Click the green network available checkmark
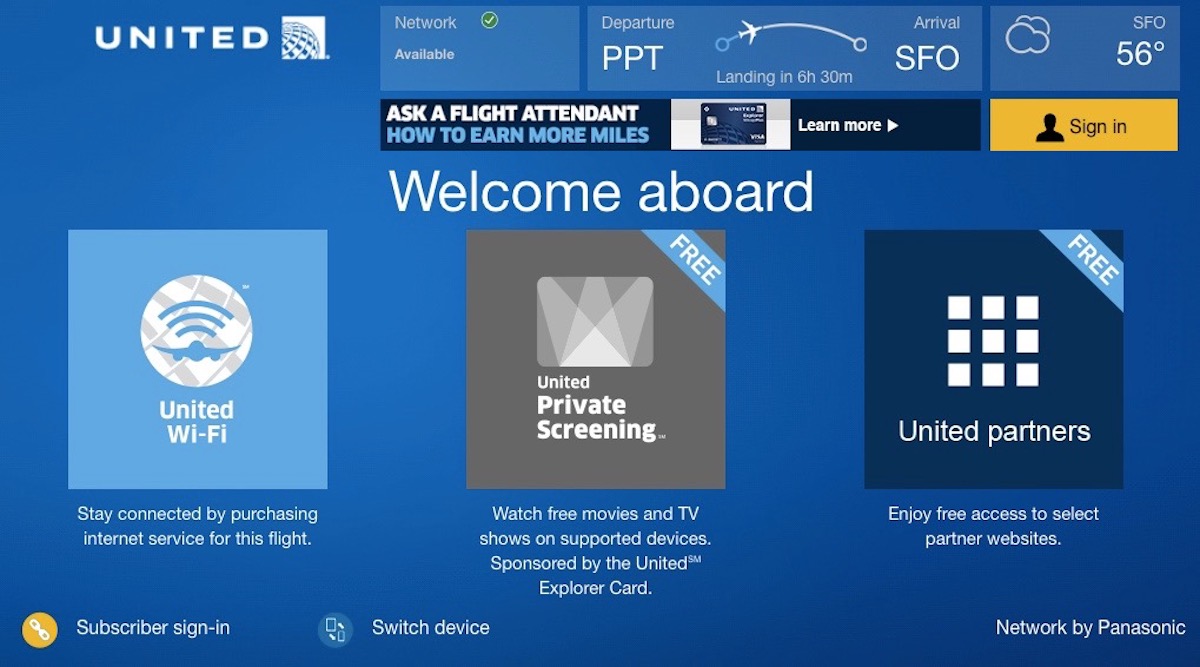1200x667 pixels. point(489,20)
